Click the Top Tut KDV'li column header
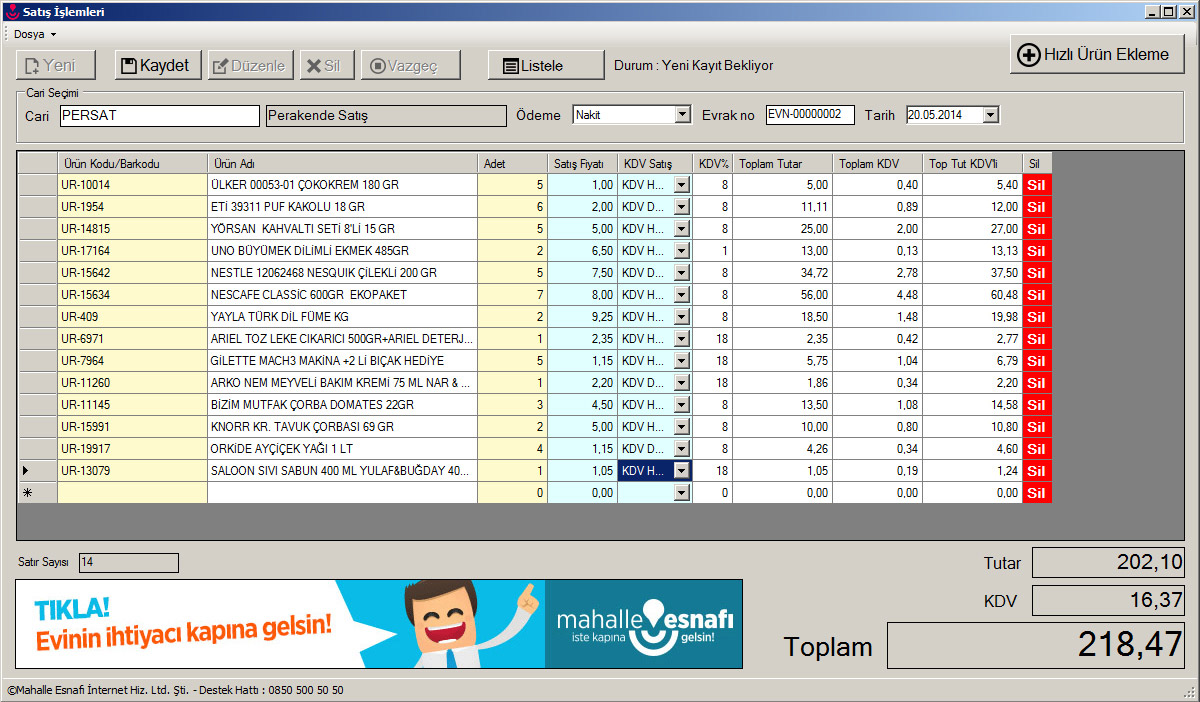1200x702 pixels. 972,163
